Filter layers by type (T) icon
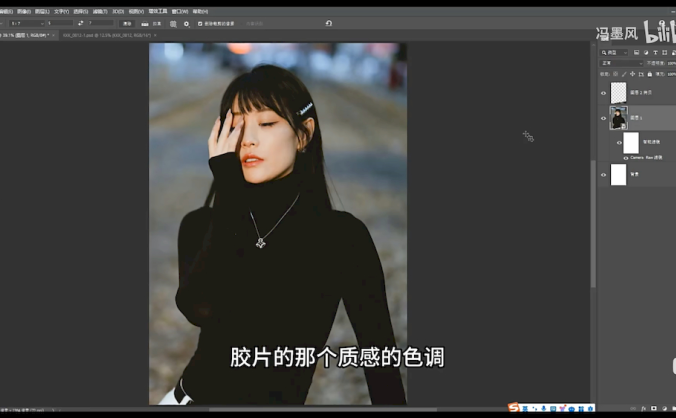 [x=655, y=53]
